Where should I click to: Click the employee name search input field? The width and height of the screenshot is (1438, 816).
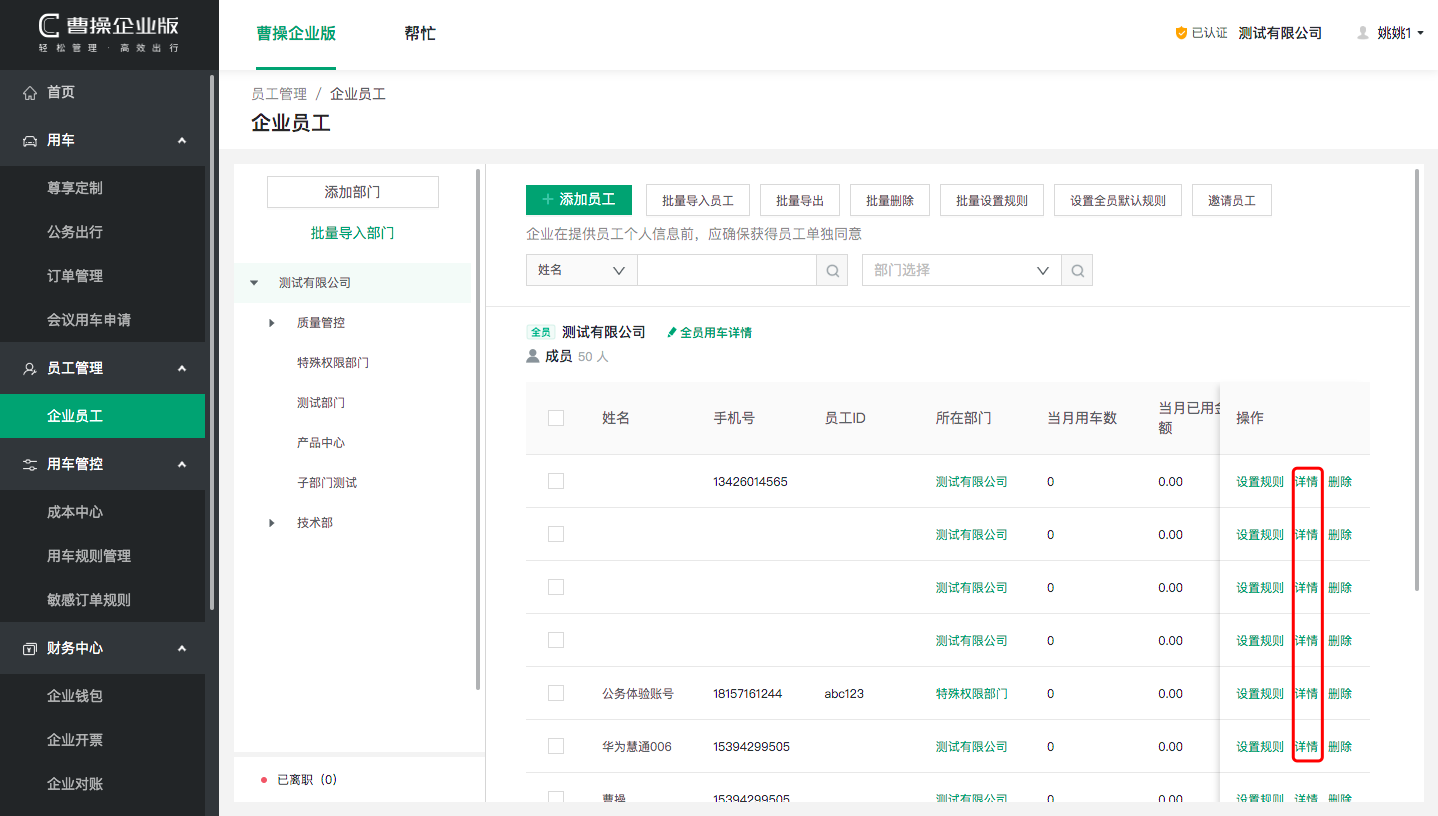pyautogui.click(x=727, y=270)
